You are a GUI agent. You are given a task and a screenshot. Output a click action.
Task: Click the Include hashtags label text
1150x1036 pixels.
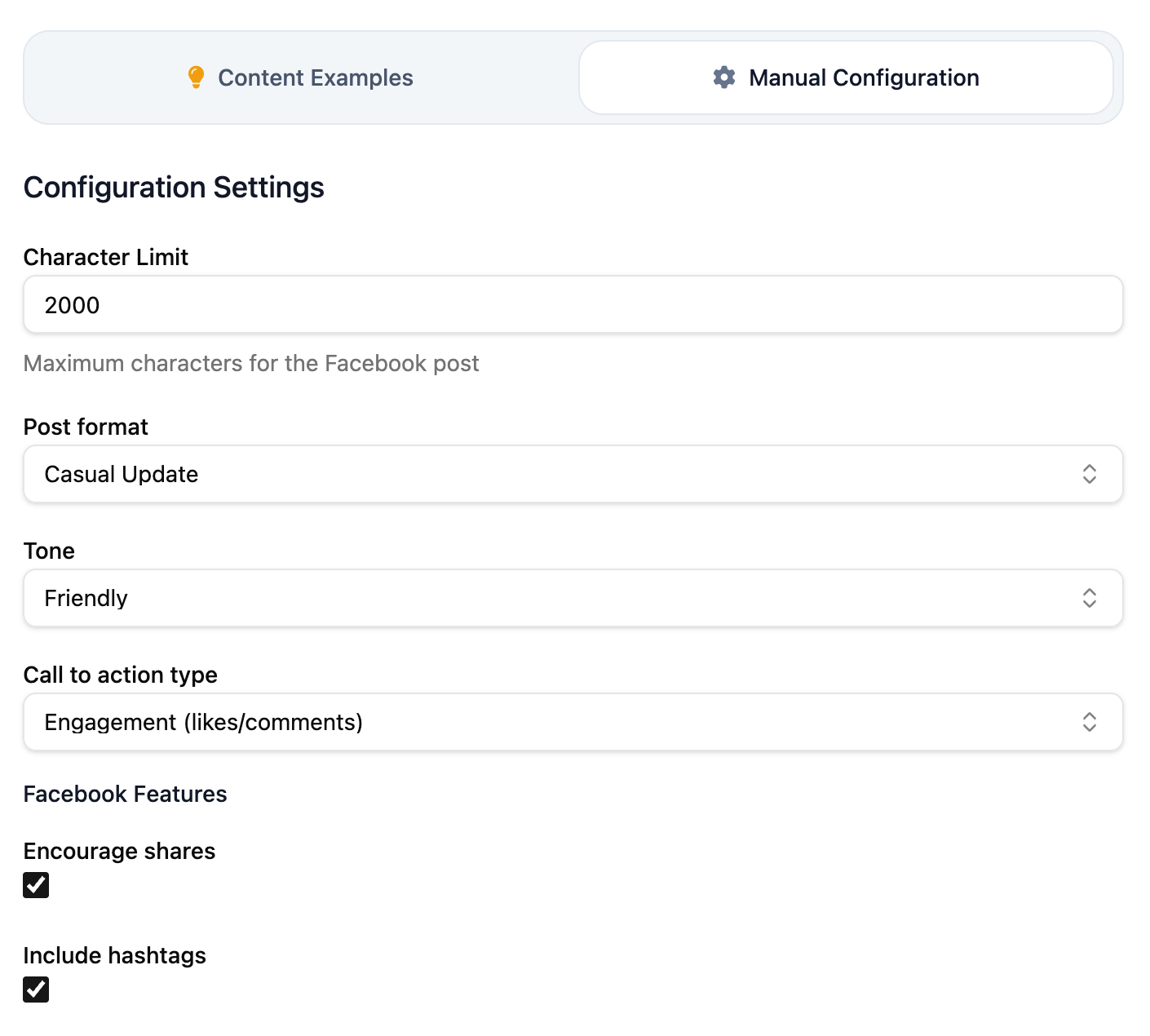tap(114, 955)
